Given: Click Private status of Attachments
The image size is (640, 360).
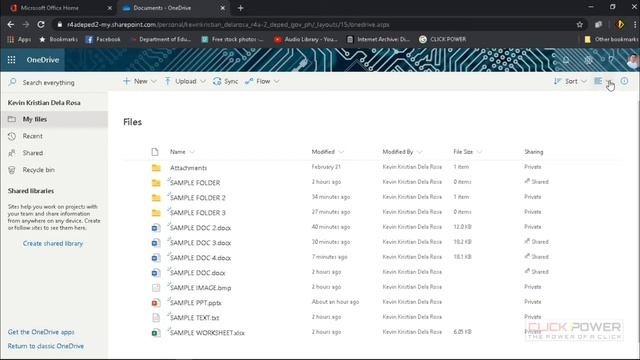Looking at the screenshot, I should (533, 167).
